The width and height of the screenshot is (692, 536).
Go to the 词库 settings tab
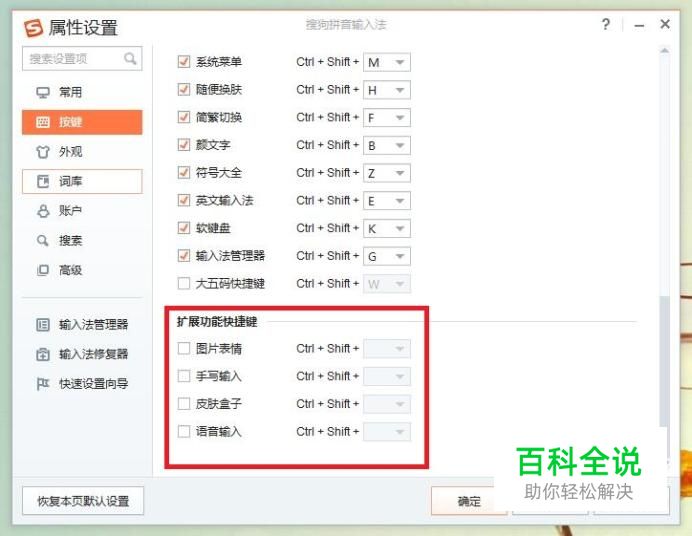click(x=82, y=181)
